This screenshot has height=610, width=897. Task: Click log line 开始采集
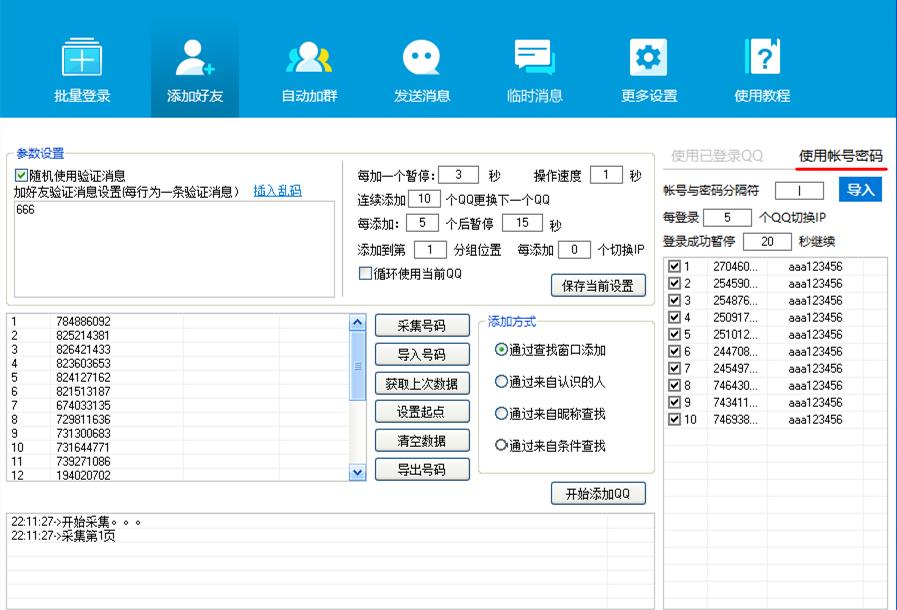click(76, 522)
